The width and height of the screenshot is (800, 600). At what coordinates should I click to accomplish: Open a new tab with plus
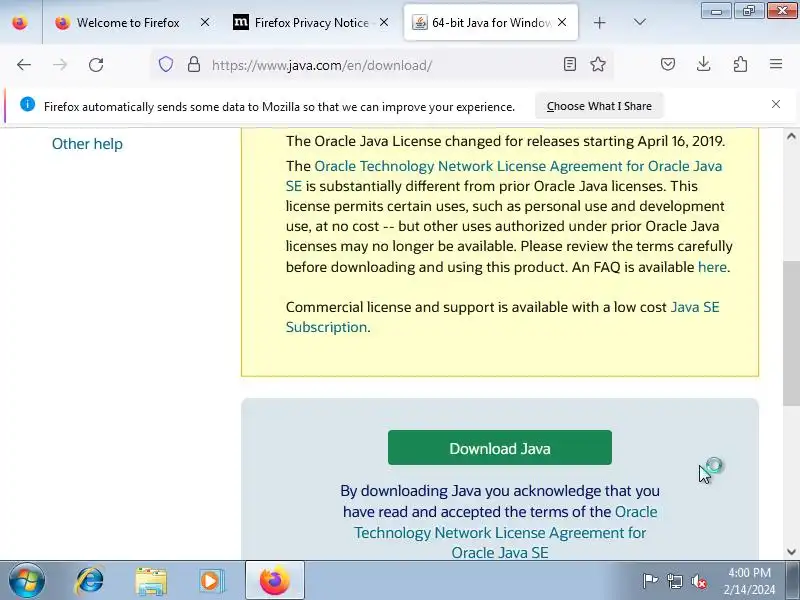point(599,22)
